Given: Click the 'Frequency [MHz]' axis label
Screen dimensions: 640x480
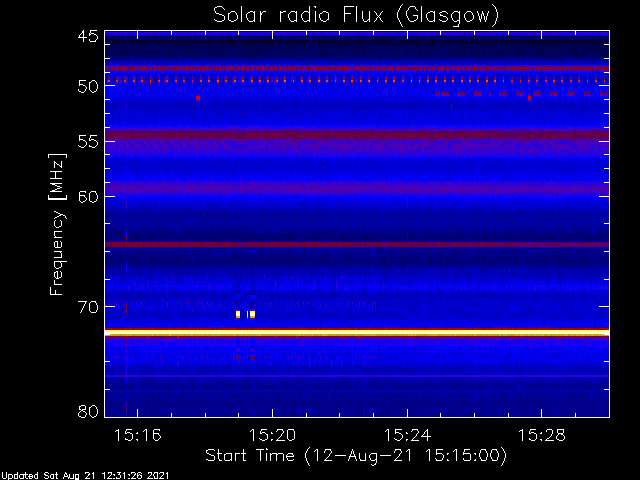Looking at the screenshot, I should (x=57, y=224).
